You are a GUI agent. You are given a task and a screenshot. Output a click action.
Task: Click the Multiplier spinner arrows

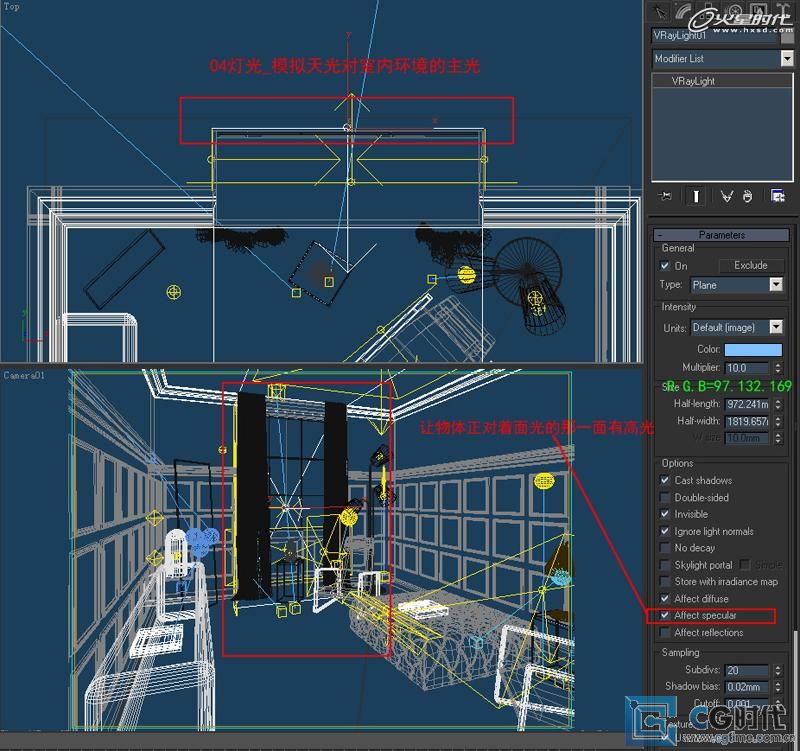[x=778, y=368]
